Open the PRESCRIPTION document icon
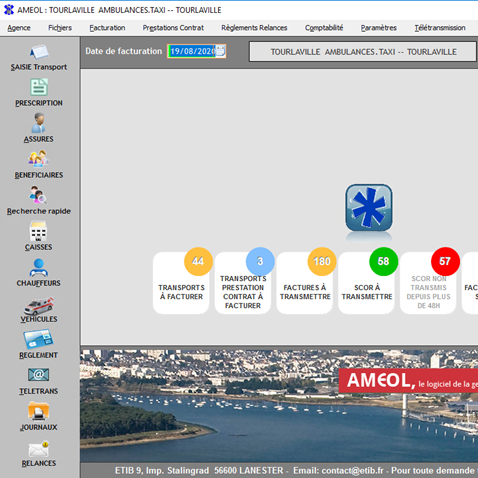The width and height of the screenshot is (478, 478). point(39,87)
